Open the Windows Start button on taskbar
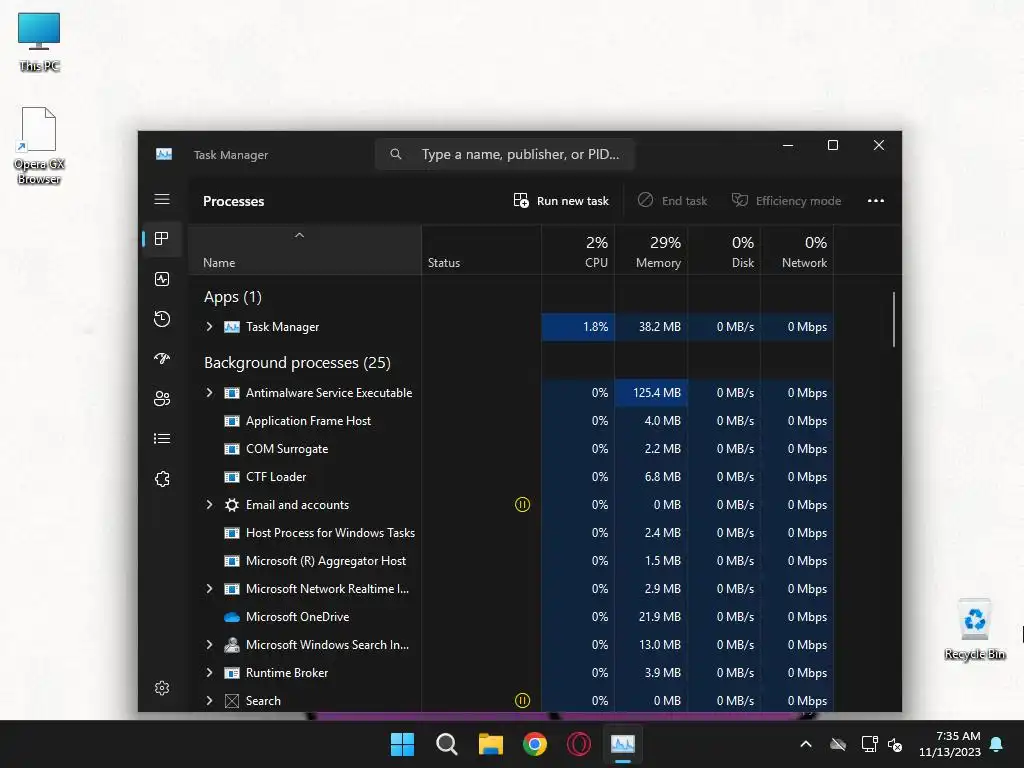Image resolution: width=1024 pixels, height=768 pixels. (x=402, y=744)
